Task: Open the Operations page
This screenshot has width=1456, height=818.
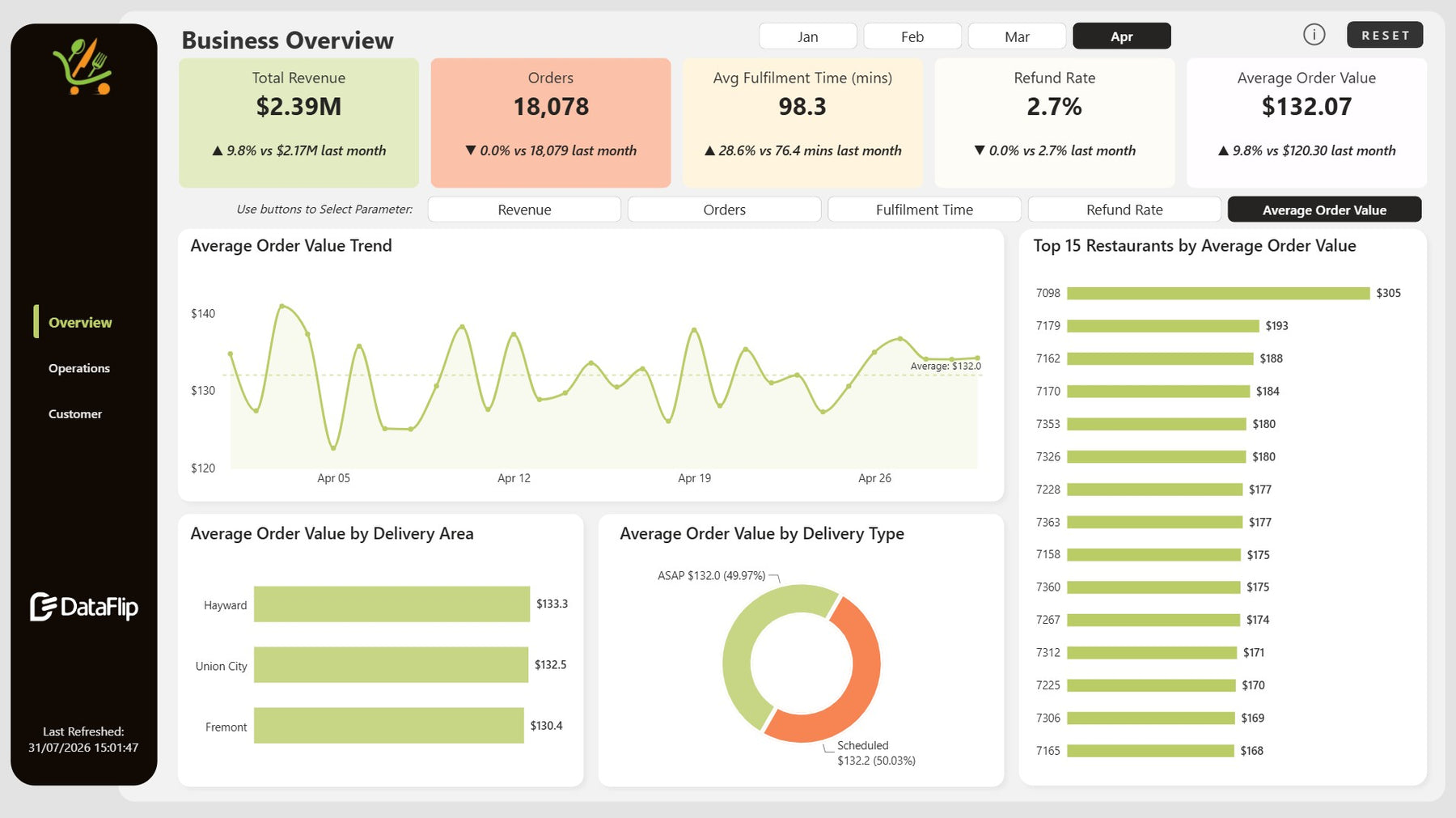Action: tap(78, 368)
